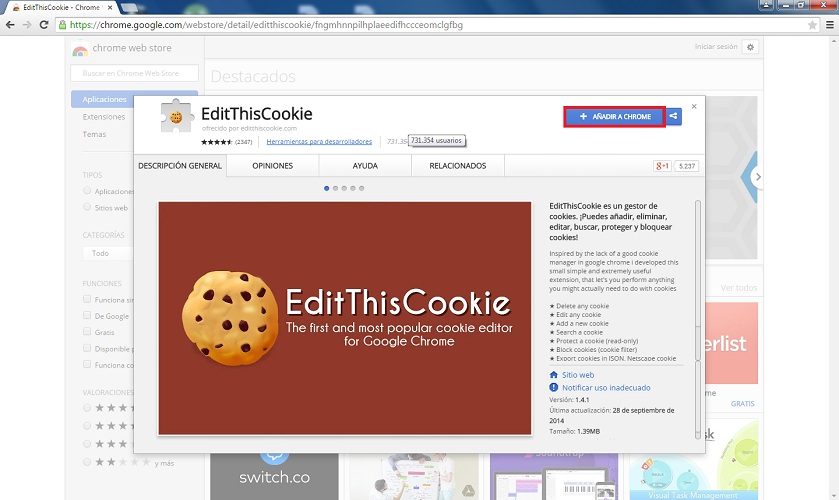
Task: Select the two-star y más rating radio
Action: pos(87,462)
